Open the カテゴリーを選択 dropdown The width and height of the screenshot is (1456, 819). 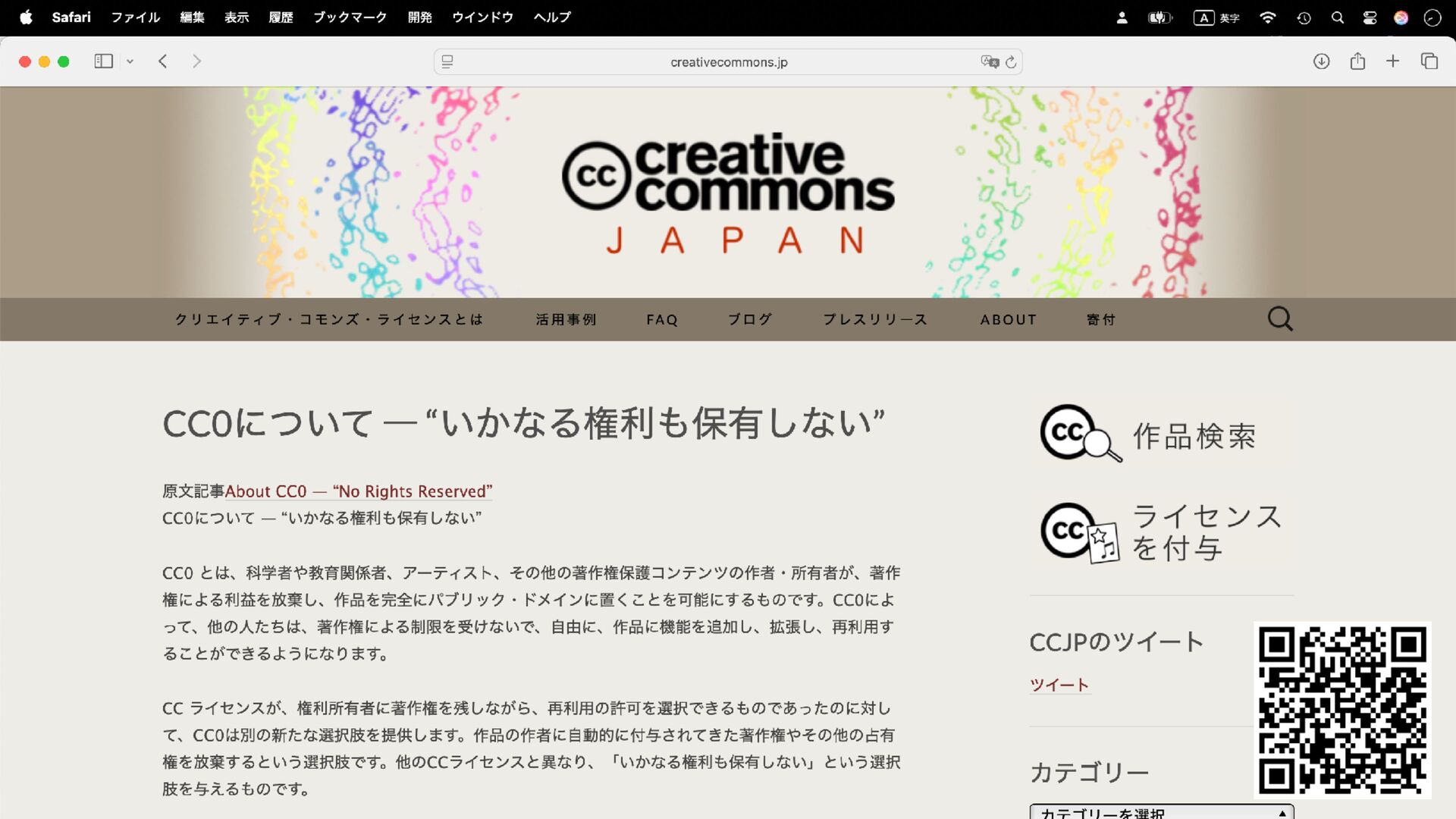[x=1162, y=811]
